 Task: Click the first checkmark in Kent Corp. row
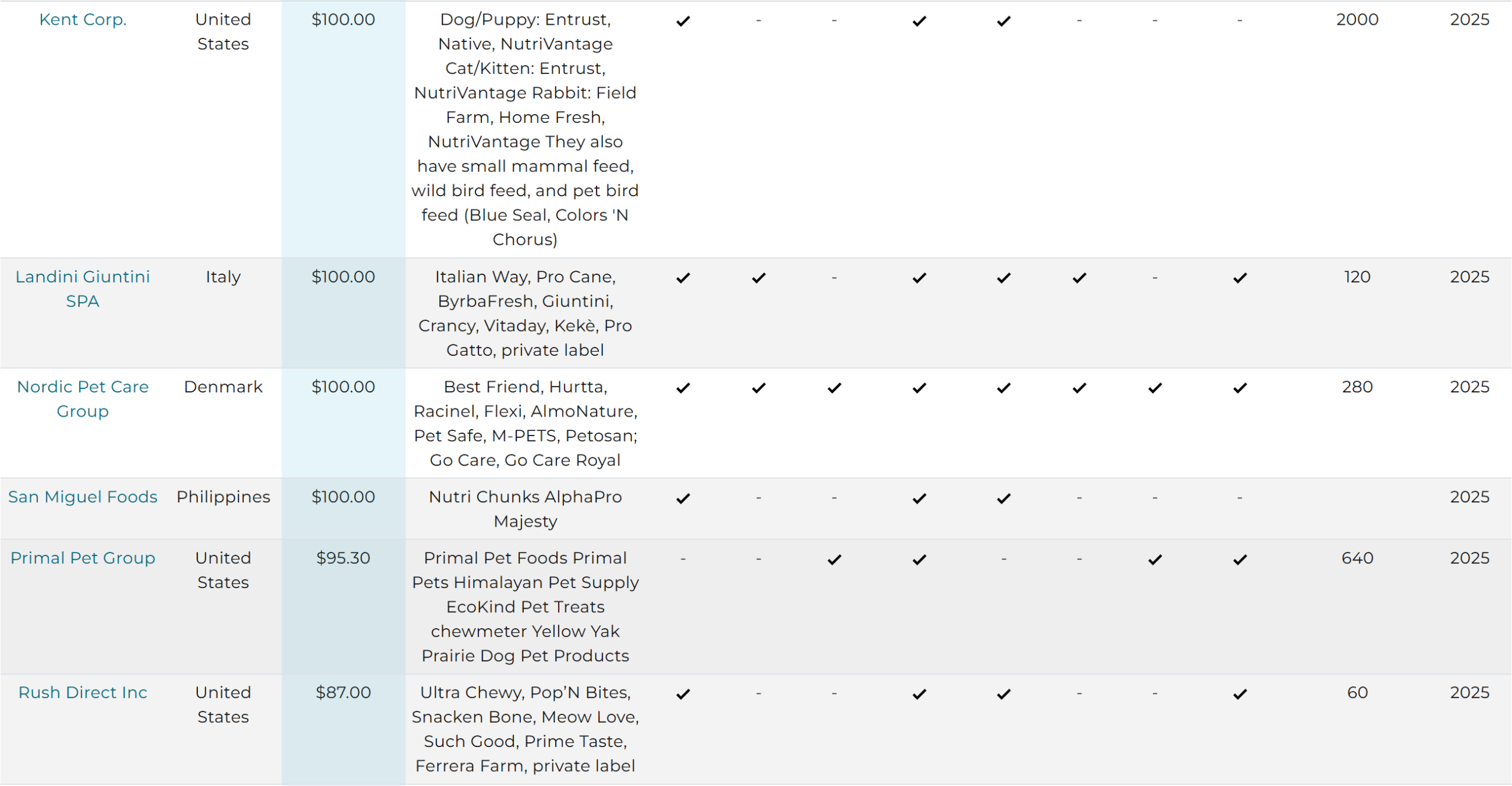coord(683,21)
